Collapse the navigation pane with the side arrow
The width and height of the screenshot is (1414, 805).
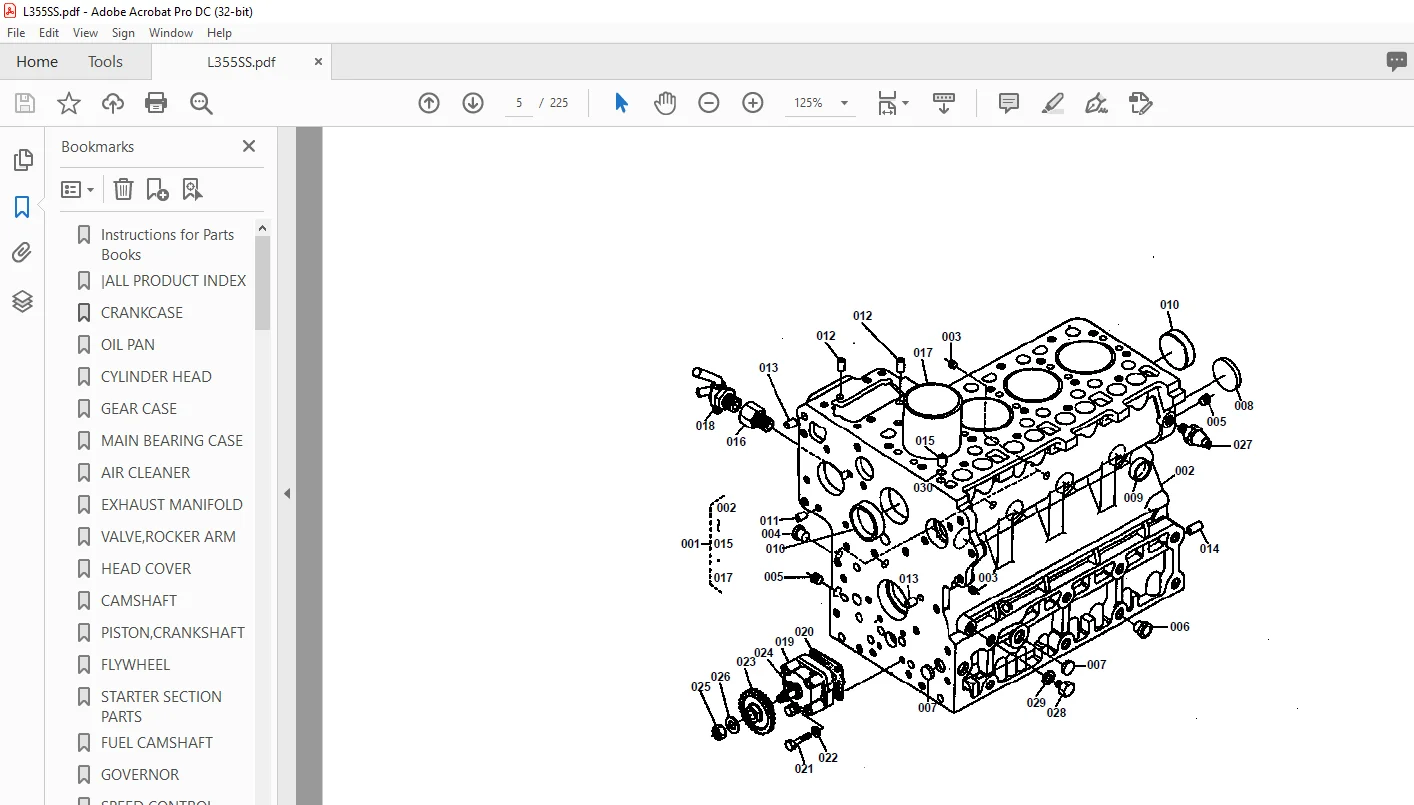pyautogui.click(x=287, y=493)
